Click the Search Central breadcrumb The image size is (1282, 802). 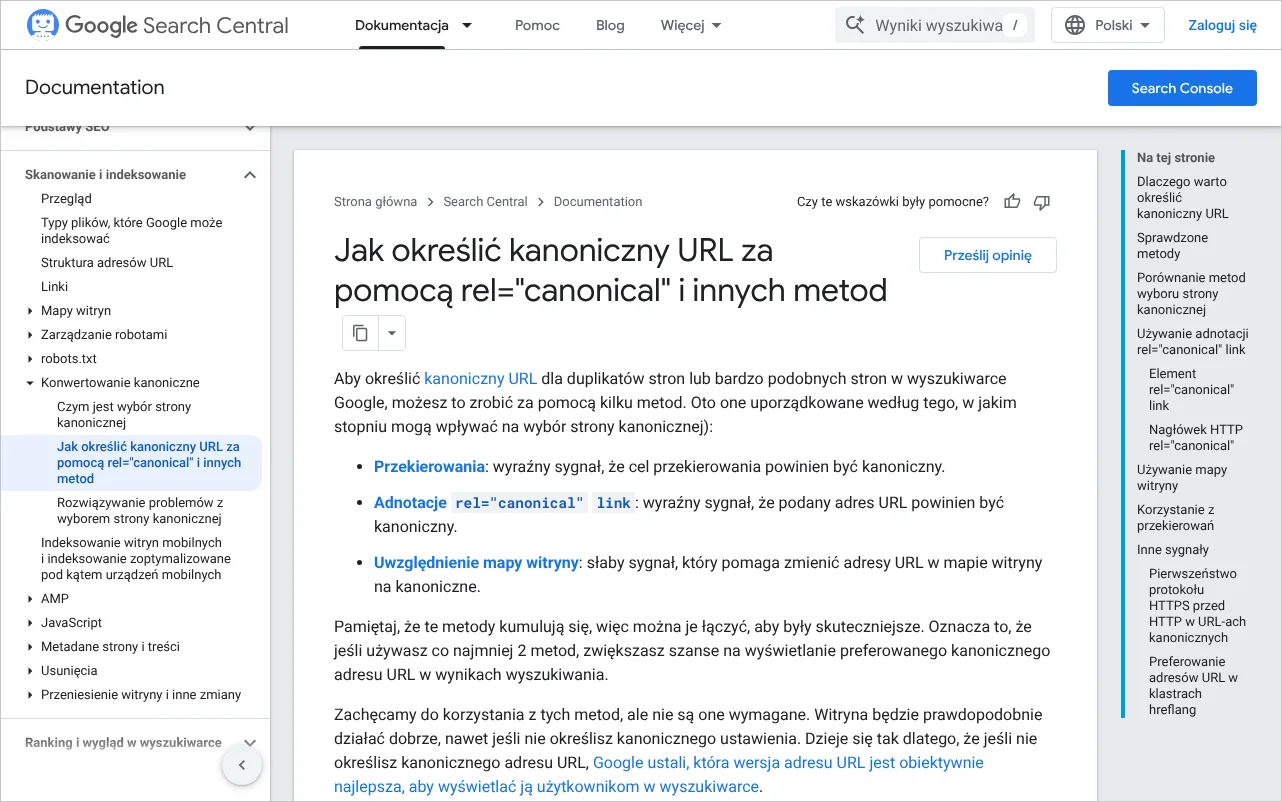pyautogui.click(x=485, y=202)
